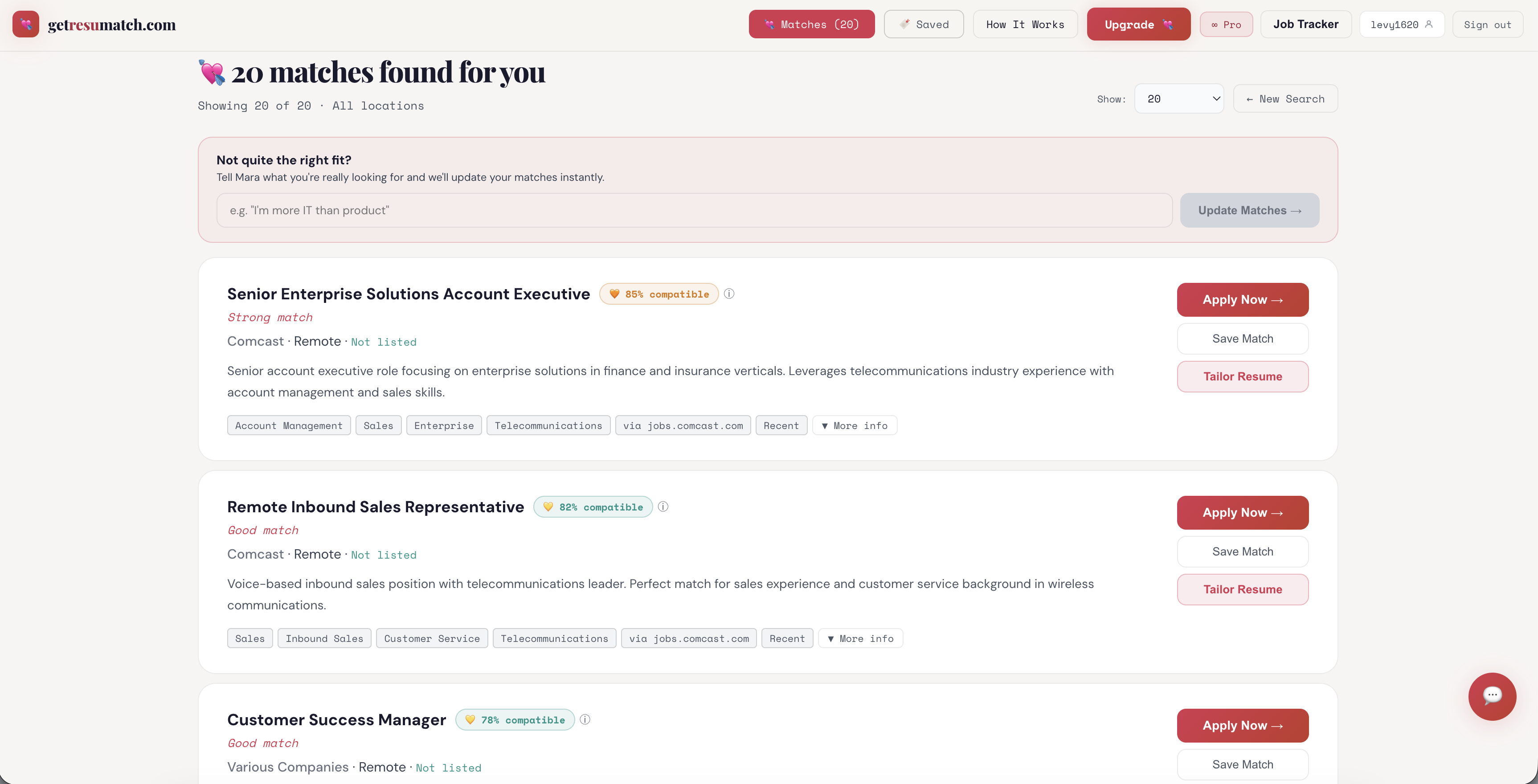Click the New Search button

[1285, 98]
